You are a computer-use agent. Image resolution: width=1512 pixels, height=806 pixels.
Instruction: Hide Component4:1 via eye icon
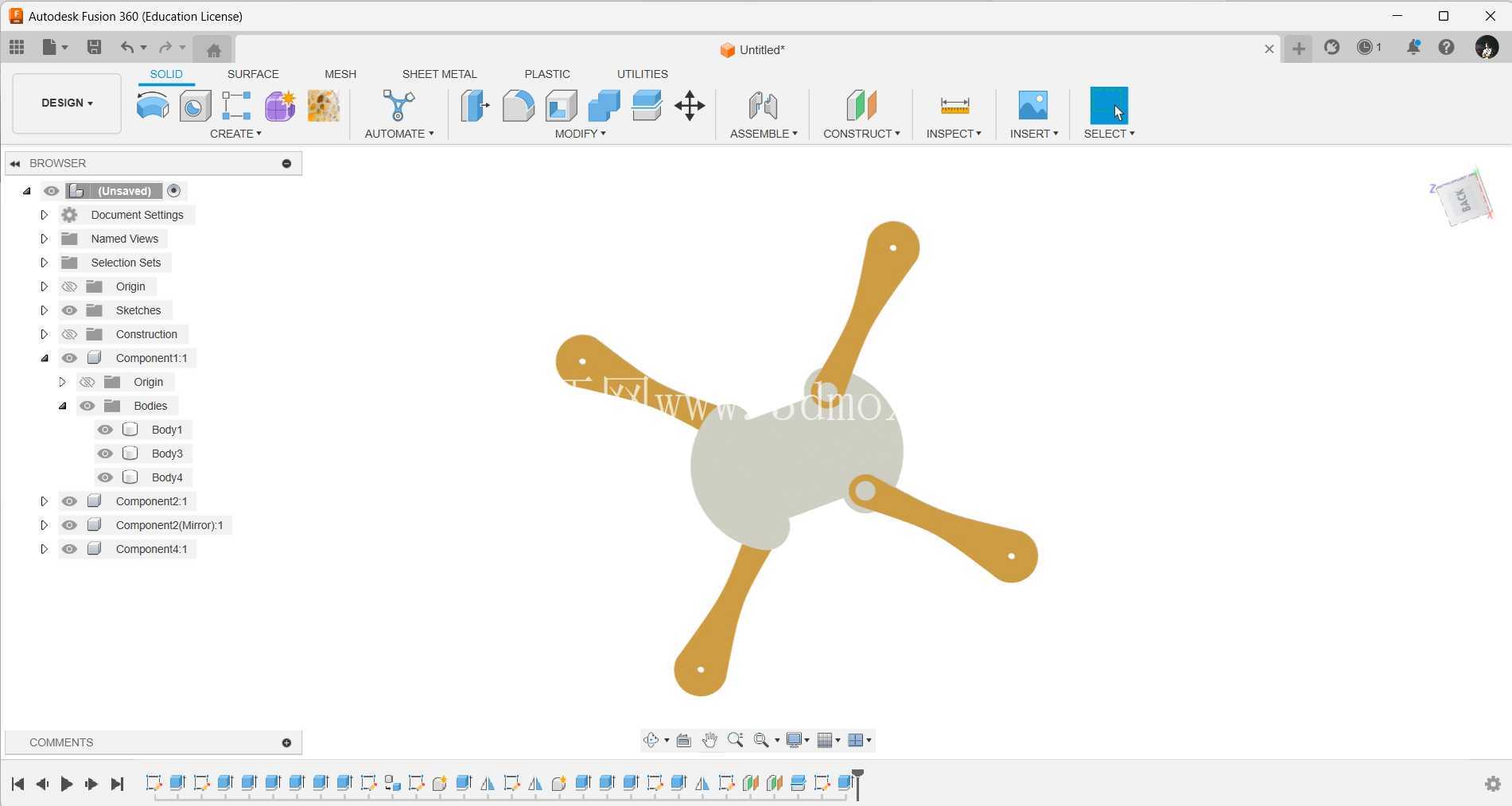pos(69,549)
